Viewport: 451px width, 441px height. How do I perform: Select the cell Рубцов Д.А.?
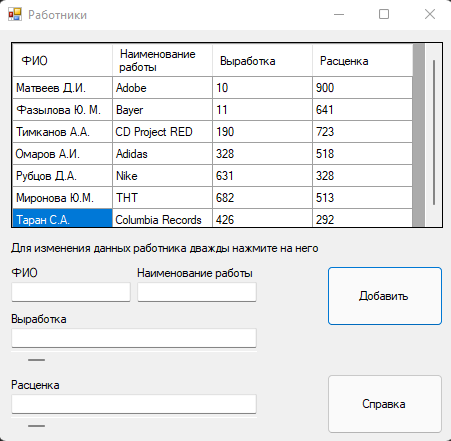click(x=62, y=176)
